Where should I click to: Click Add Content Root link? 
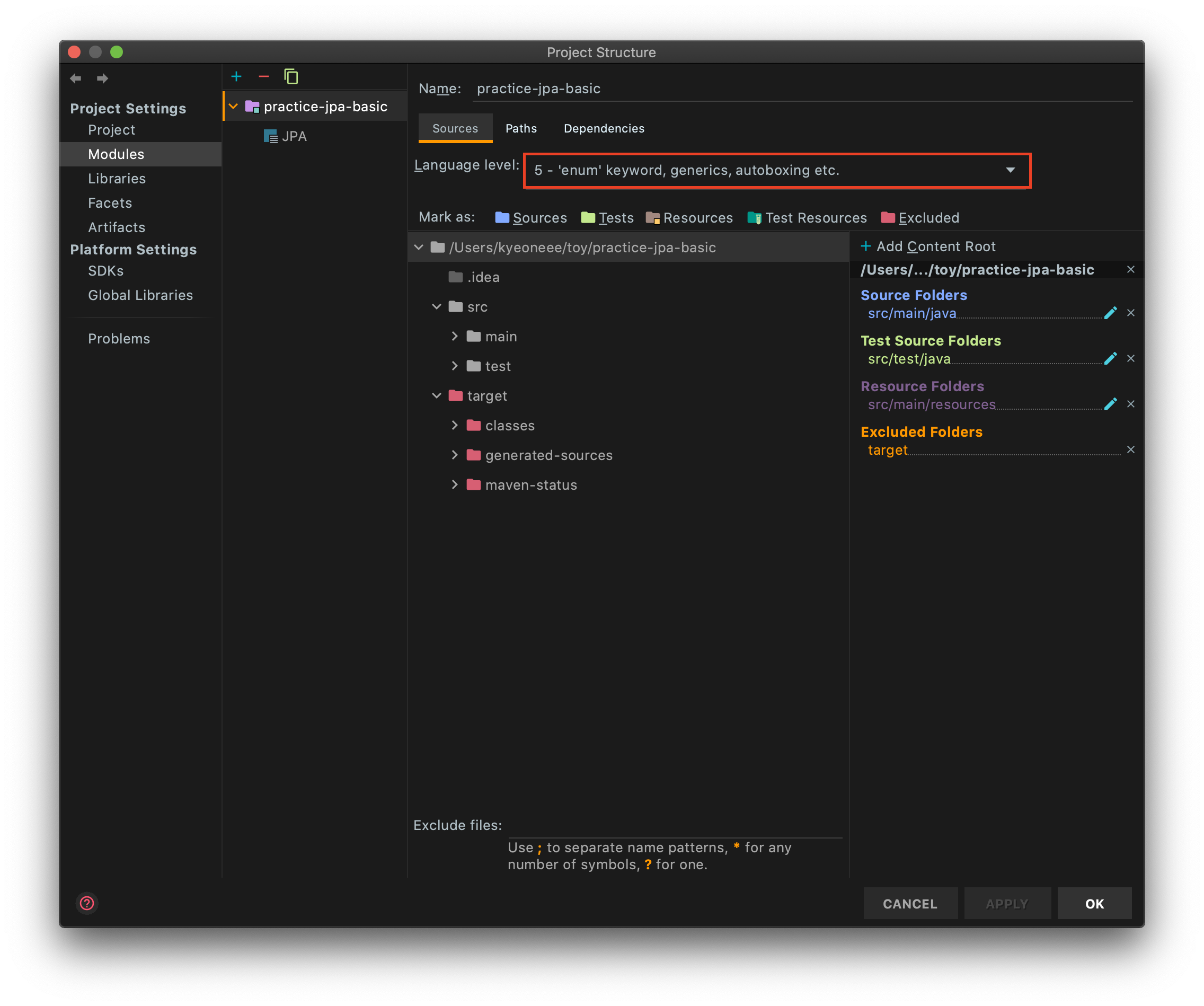point(929,246)
